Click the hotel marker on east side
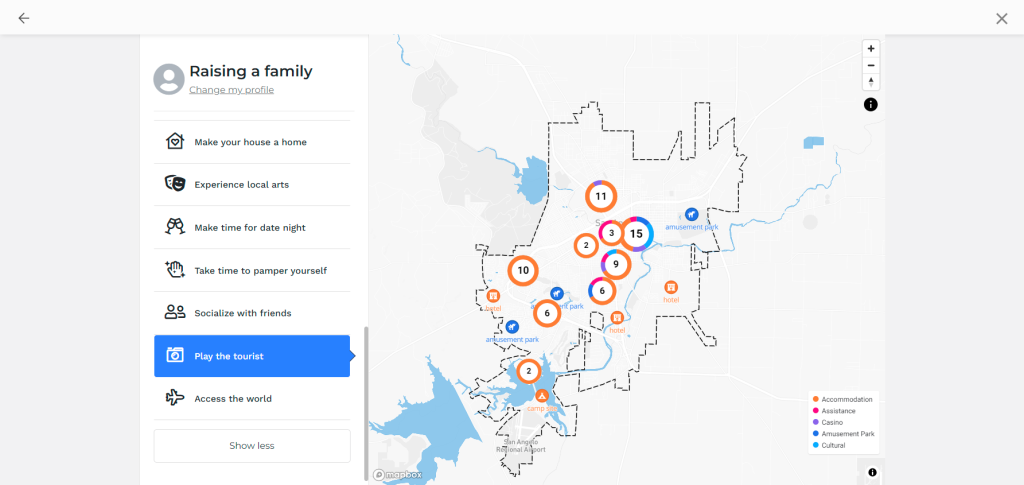 tap(671, 287)
